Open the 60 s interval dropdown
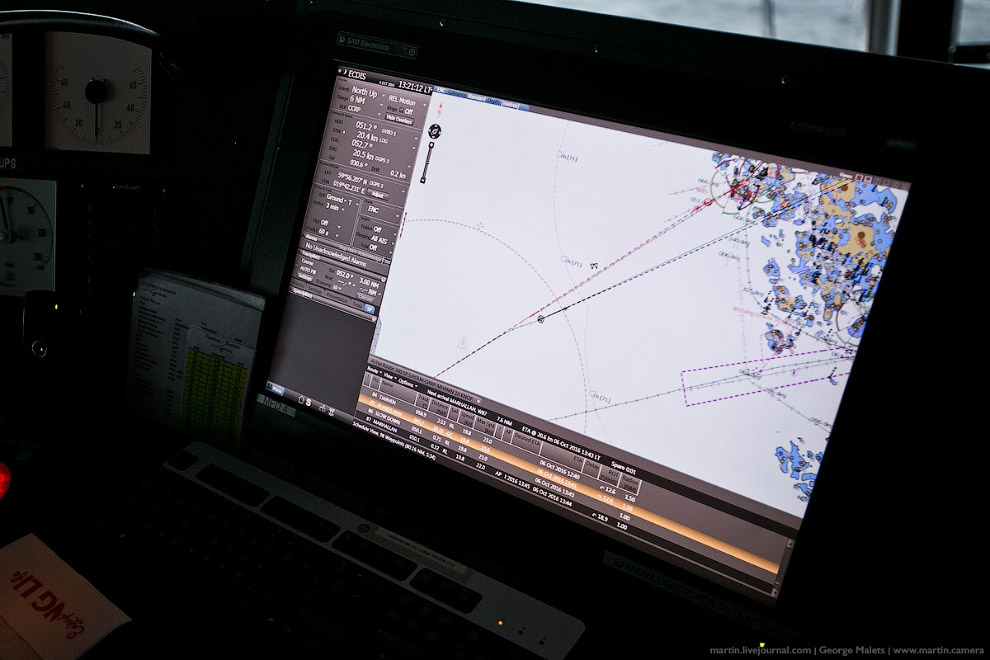Viewport: 990px width, 660px height. 328,232
